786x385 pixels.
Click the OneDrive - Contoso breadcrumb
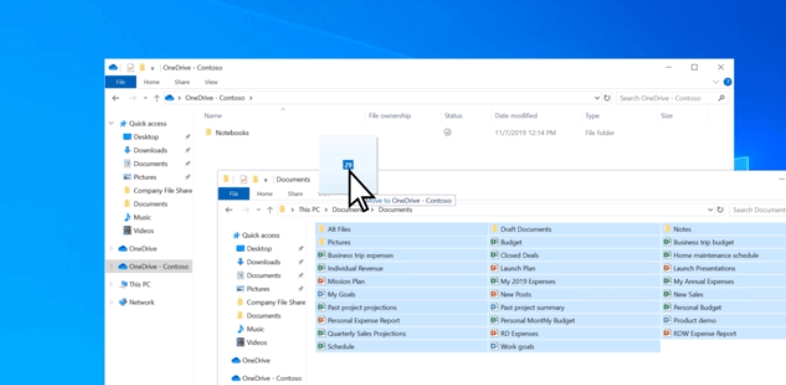tap(215, 98)
